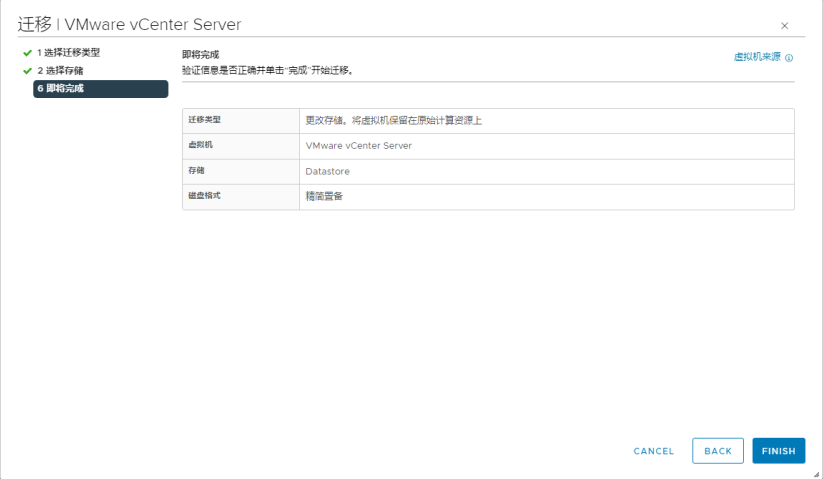823x479 pixels.
Task: Select the 存储 label cell
Action: click(241, 172)
